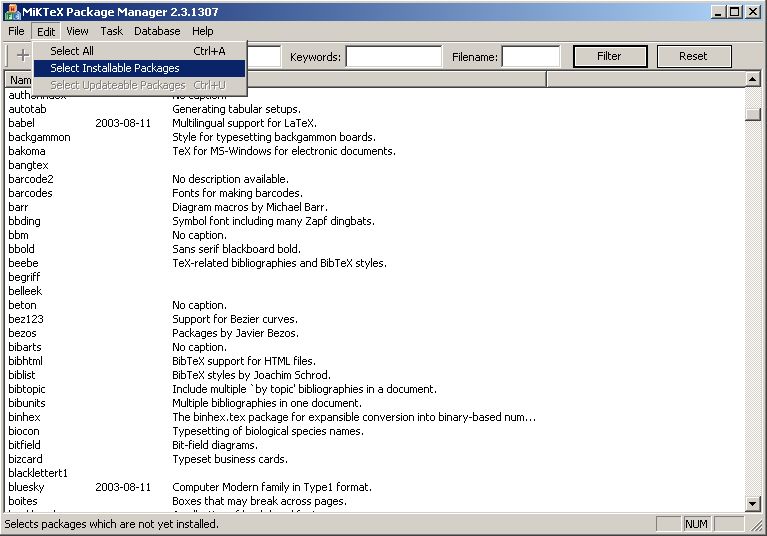The width and height of the screenshot is (767, 536).
Task: Select the biocon package
Action: pyautogui.click(x=24, y=432)
